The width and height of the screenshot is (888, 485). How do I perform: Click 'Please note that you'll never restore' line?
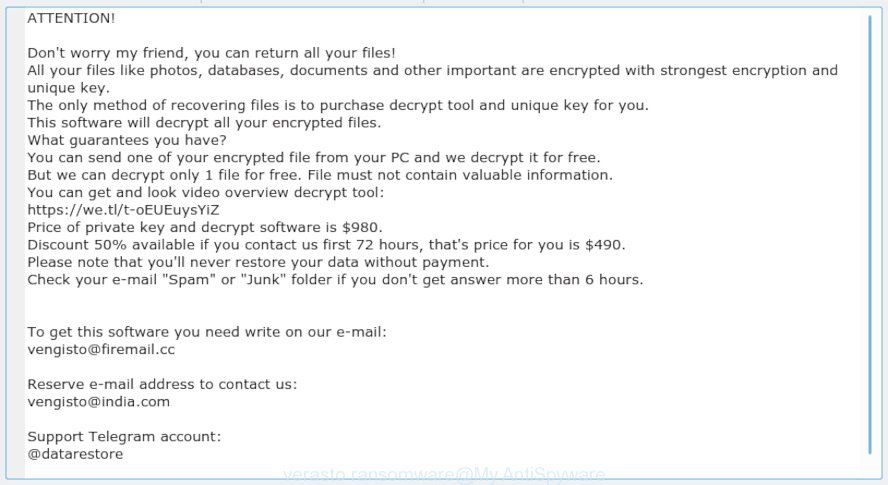pos(258,262)
